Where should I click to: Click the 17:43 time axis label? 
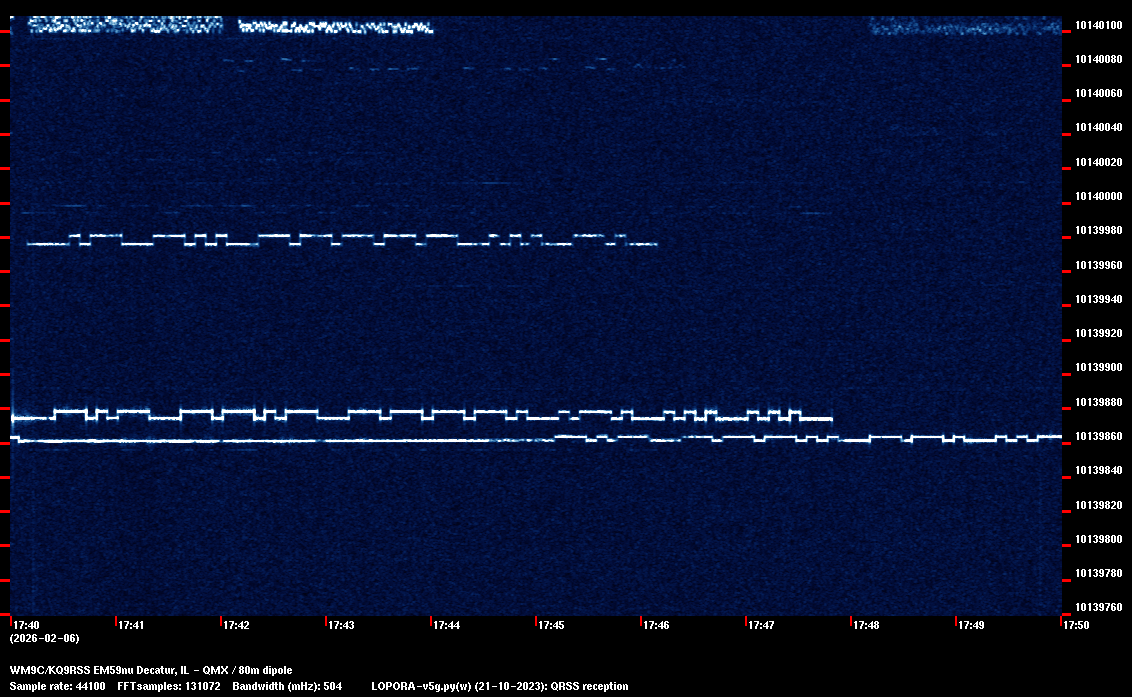[342, 625]
